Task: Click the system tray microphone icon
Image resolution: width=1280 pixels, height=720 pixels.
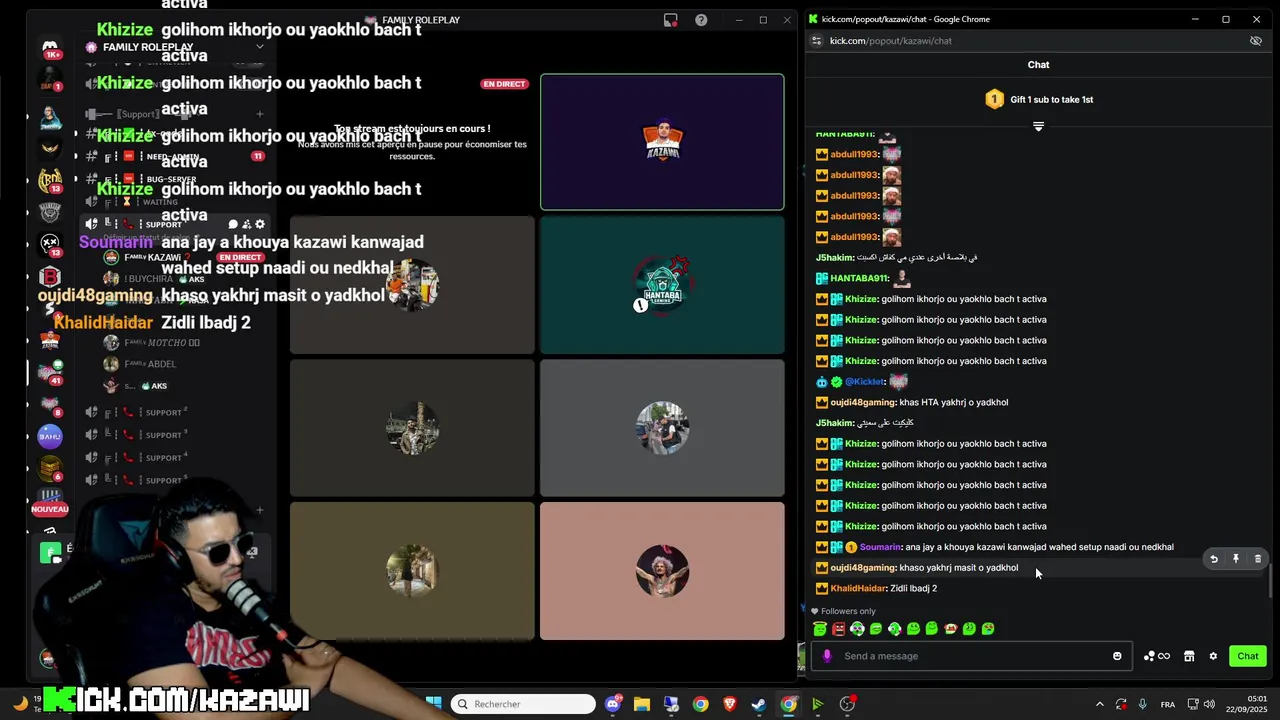Action: click(x=1142, y=705)
